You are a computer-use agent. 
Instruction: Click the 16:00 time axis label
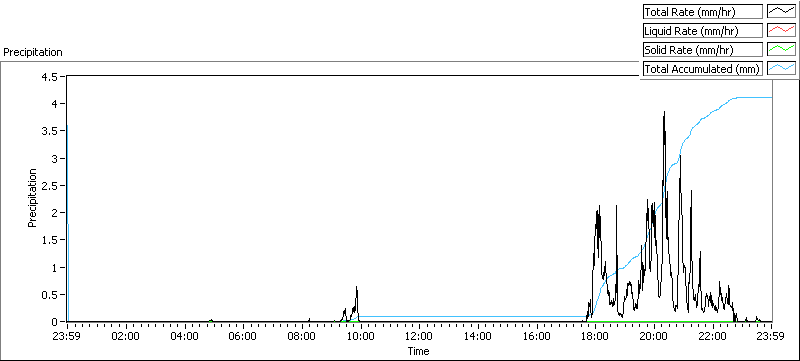[537, 336]
